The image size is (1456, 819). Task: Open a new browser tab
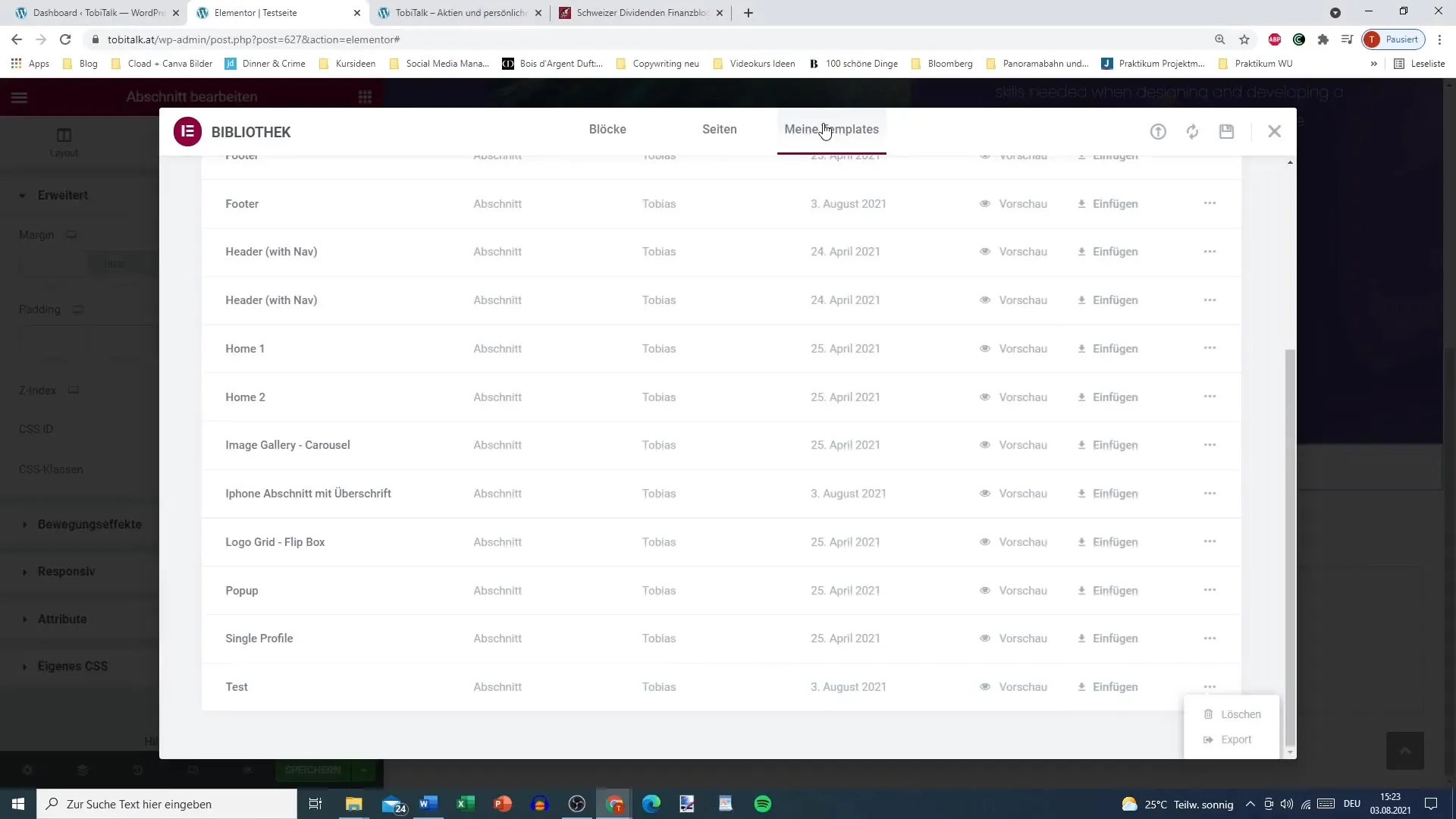[x=748, y=13]
